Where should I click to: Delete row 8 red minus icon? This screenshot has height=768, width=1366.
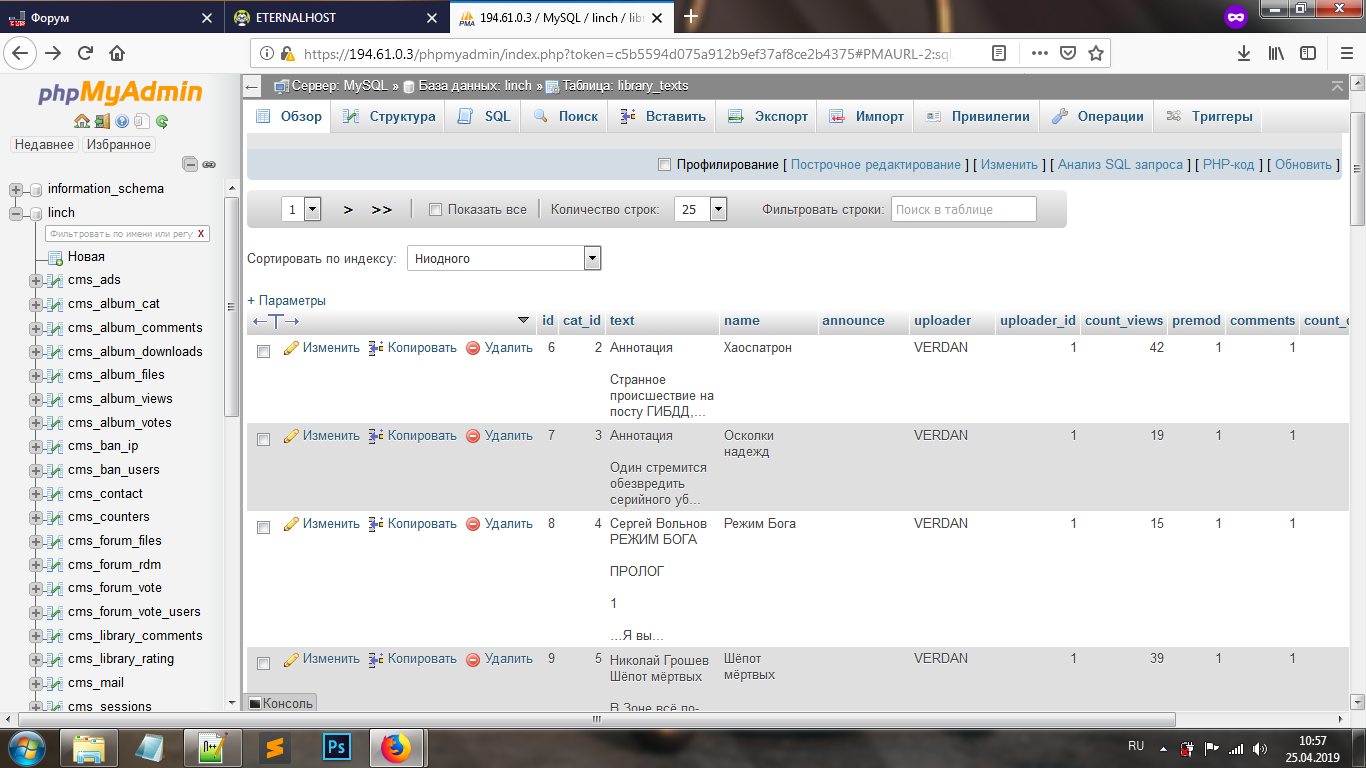pos(474,524)
